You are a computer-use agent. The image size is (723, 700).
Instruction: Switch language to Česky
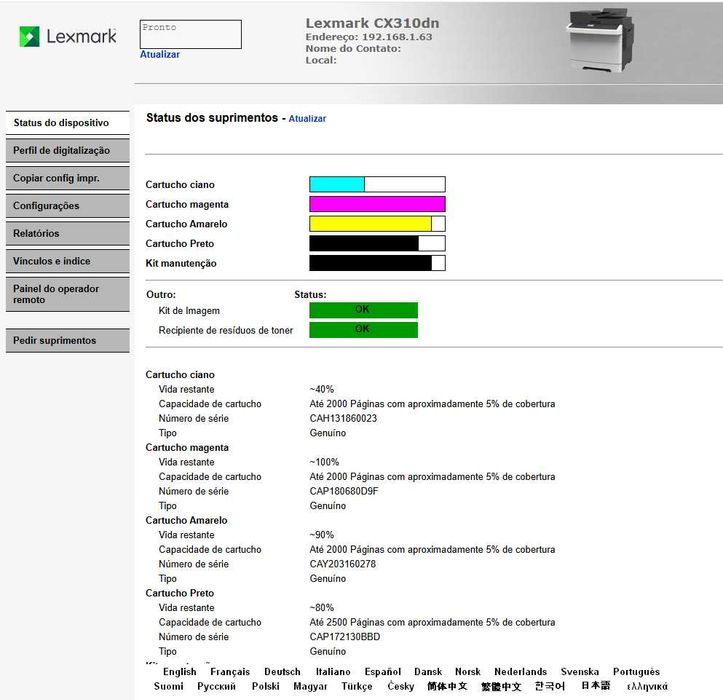(x=401, y=686)
